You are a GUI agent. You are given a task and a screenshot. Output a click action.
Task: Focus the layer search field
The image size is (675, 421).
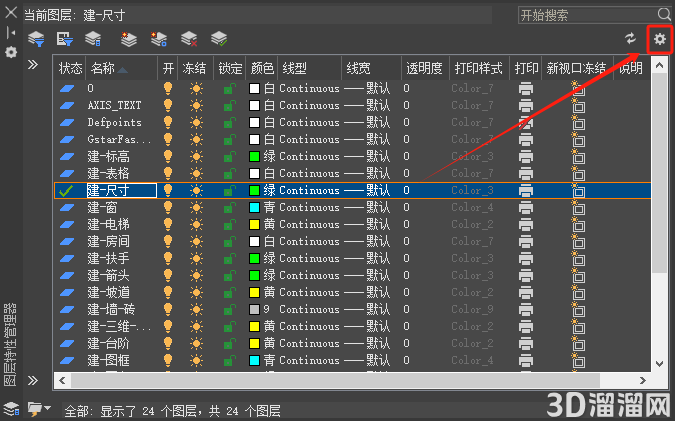(x=588, y=15)
